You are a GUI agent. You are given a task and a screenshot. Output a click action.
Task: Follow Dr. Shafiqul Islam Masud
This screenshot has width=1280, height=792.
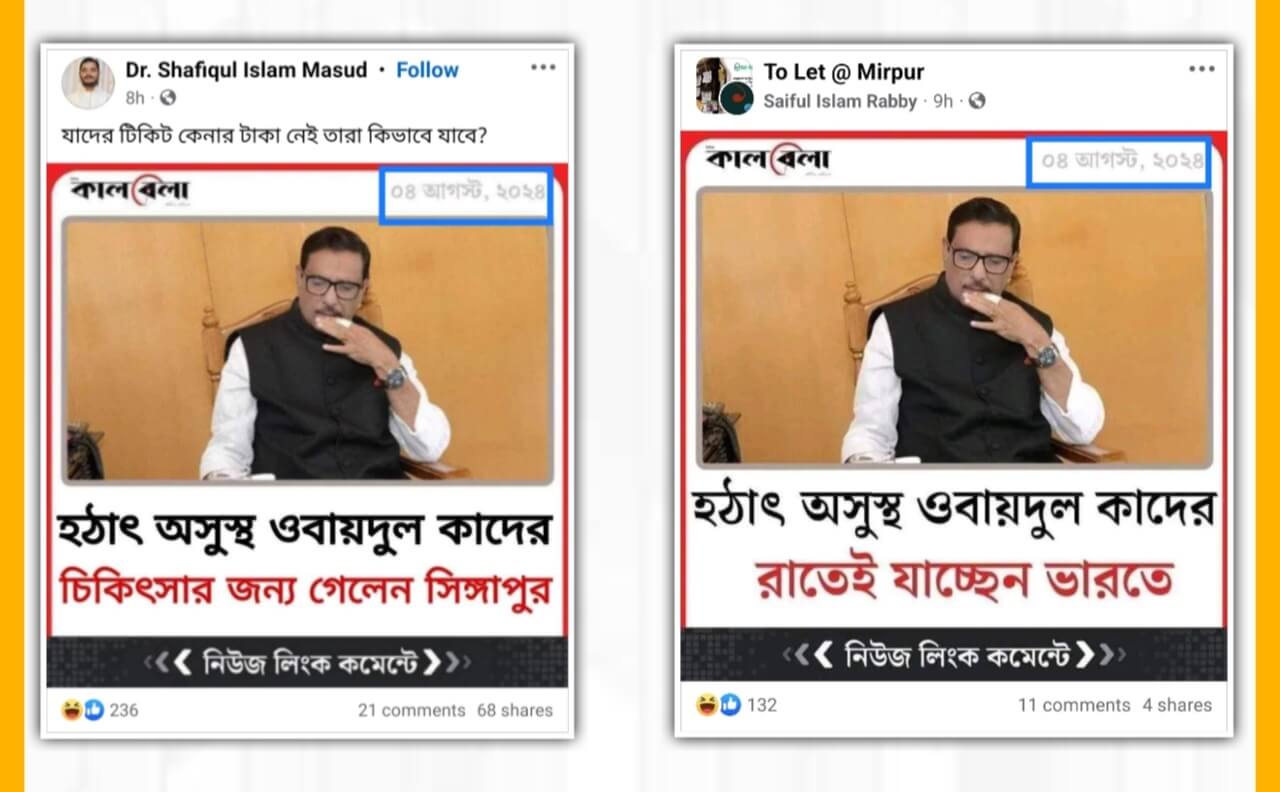click(x=427, y=70)
